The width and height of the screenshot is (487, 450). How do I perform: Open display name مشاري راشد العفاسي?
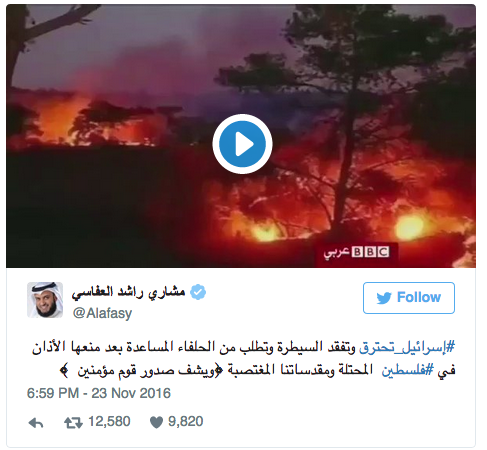click(128, 292)
